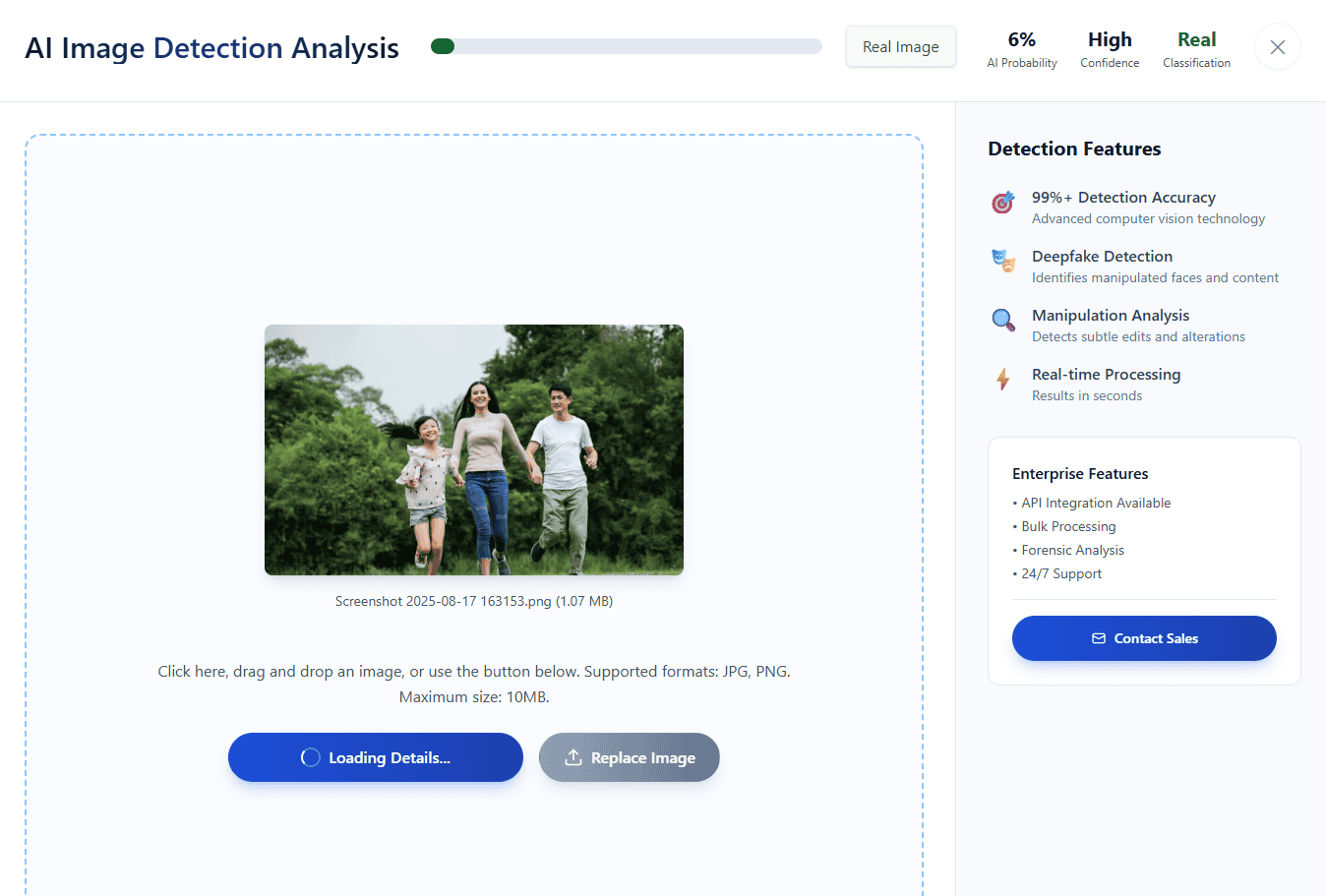1326x896 pixels.
Task: Click the High Confidence value
Action: 1110,39
